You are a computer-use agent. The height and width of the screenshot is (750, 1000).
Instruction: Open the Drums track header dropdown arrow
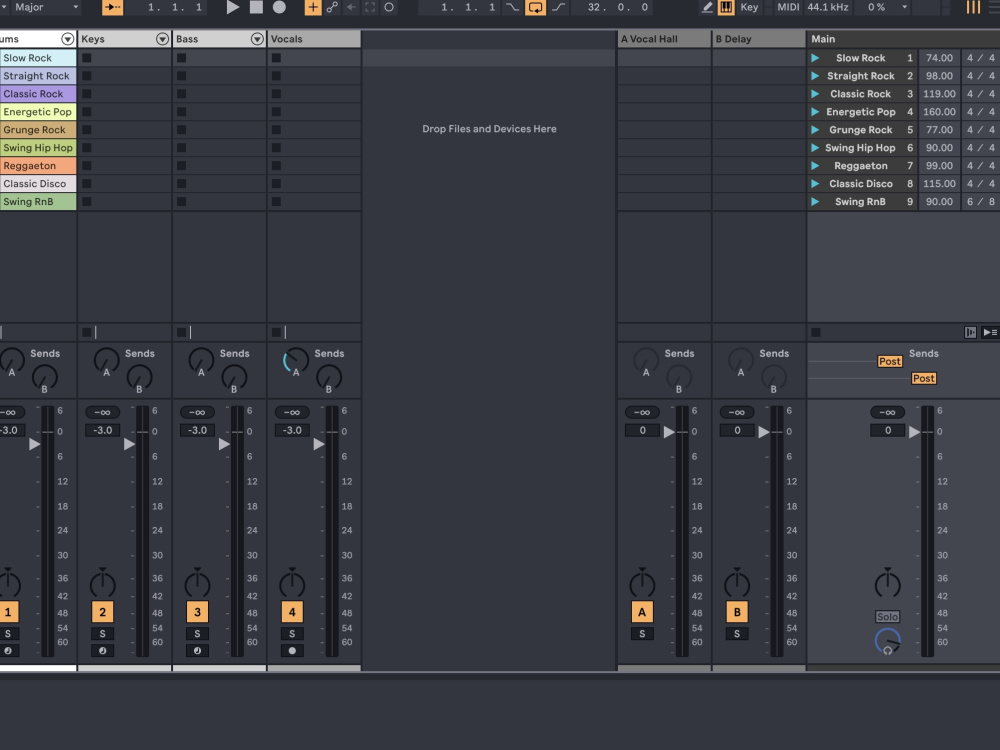pos(68,39)
